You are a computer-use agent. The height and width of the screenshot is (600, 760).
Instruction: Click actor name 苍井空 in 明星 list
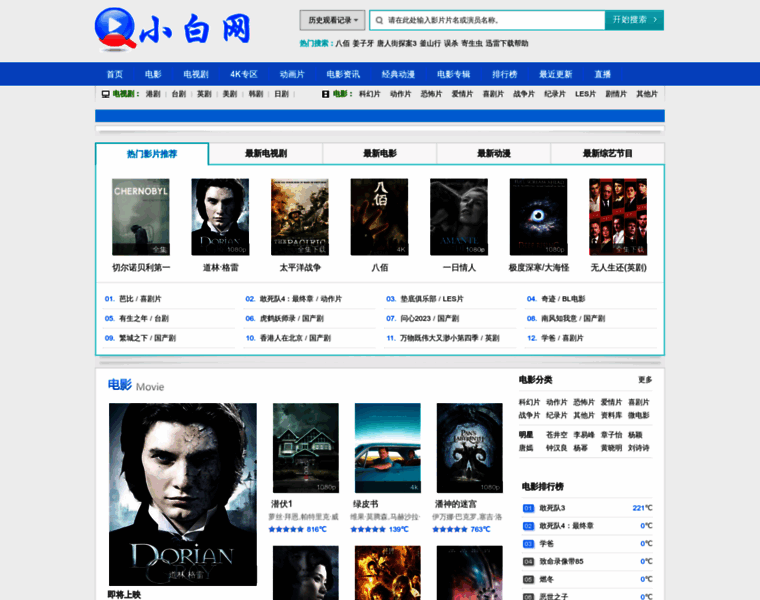556,435
